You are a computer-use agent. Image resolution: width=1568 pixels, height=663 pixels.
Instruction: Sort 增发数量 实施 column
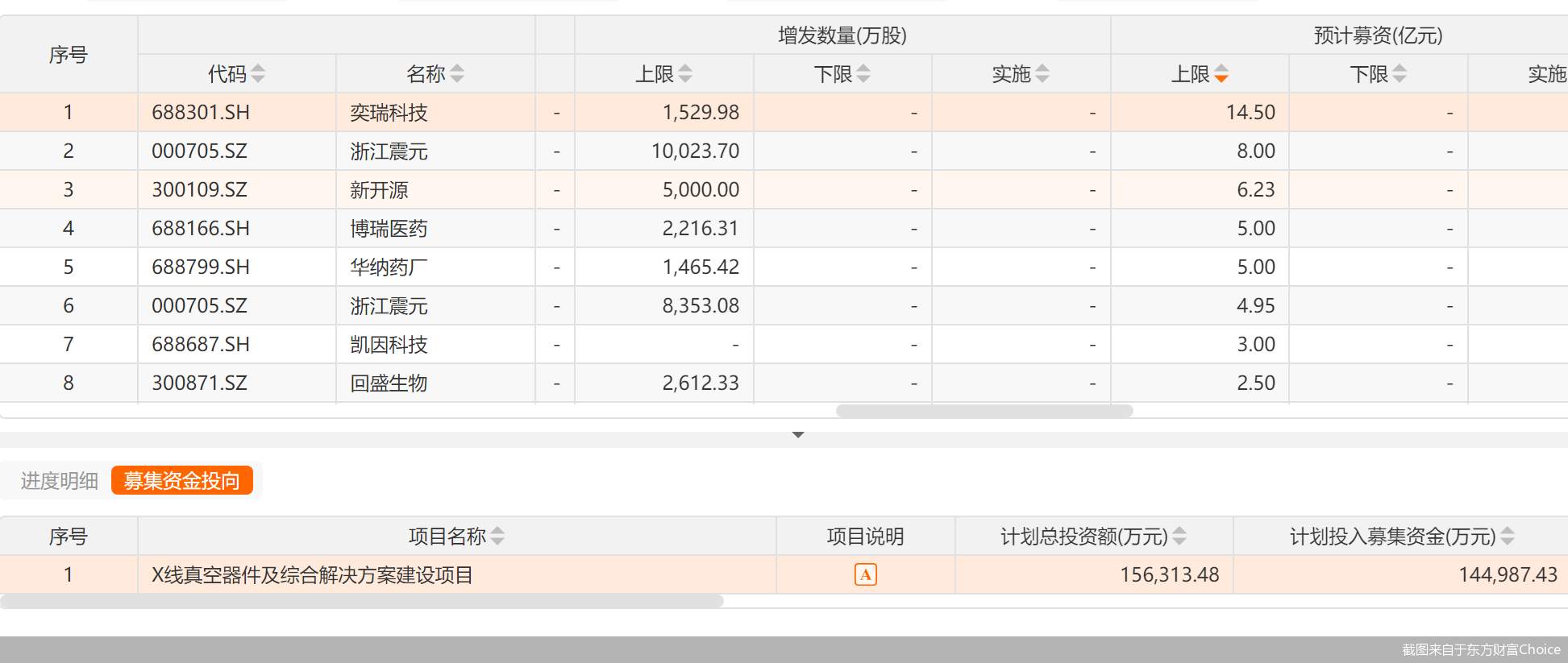pyautogui.click(x=1042, y=74)
